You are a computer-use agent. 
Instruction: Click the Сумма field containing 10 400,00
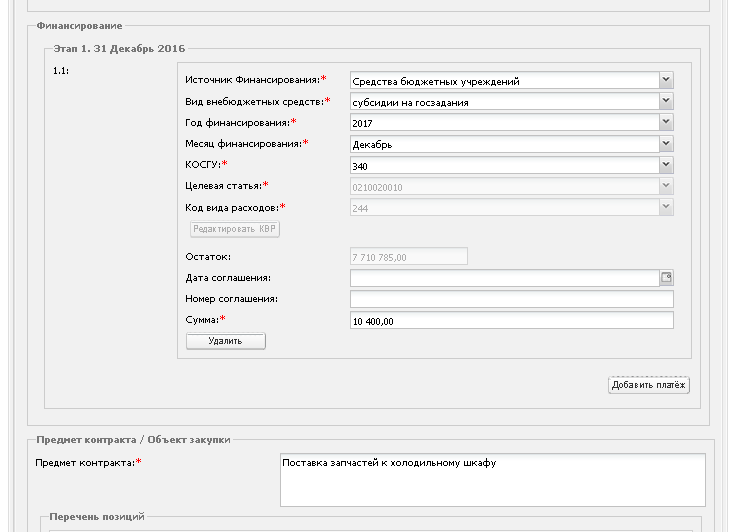click(511, 321)
